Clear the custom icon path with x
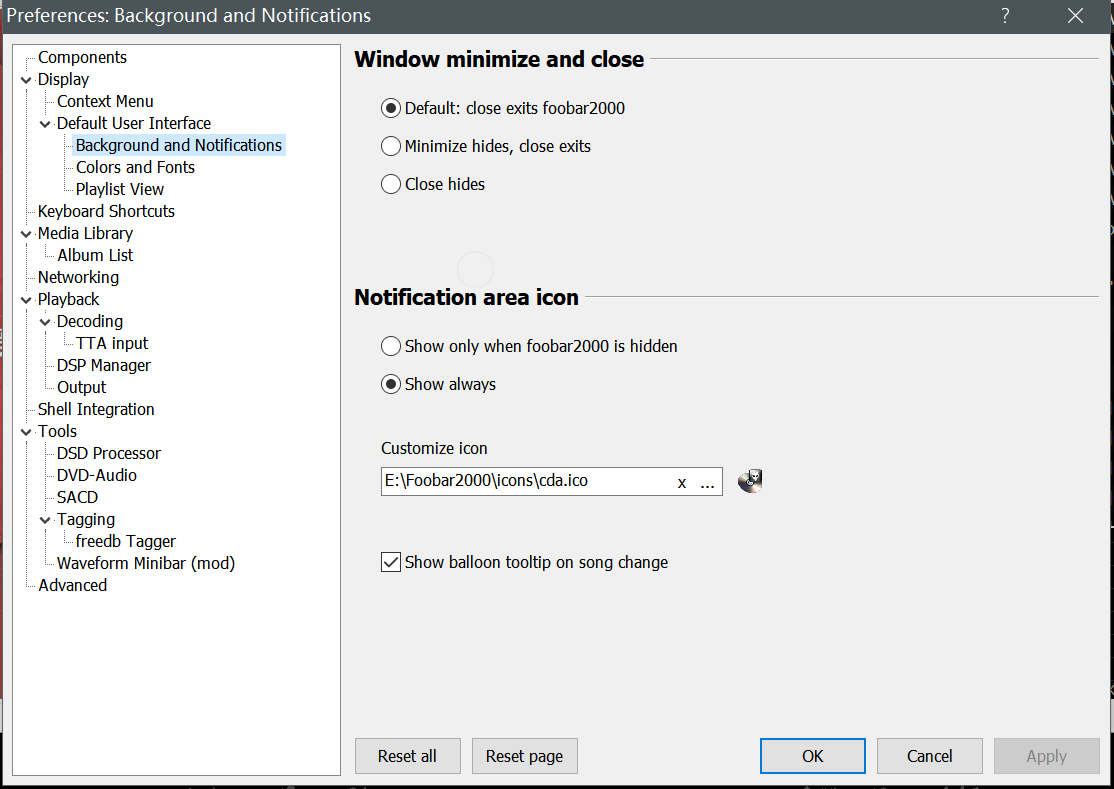The width and height of the screenshot is (1114, 789). [682, 482]
